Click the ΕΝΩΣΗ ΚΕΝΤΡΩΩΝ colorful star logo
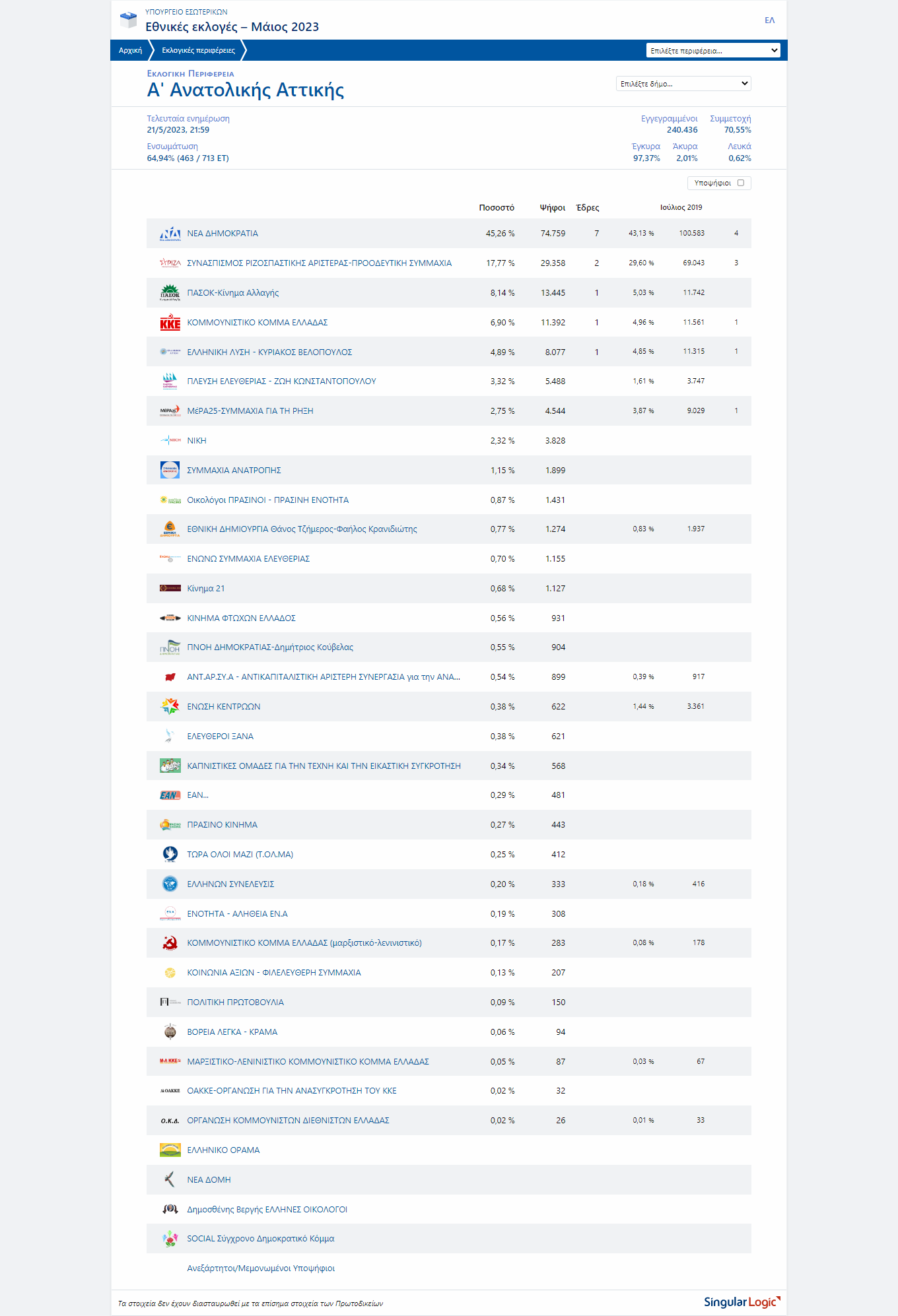The image size is (898, 1316). click(x=170, y=707)
